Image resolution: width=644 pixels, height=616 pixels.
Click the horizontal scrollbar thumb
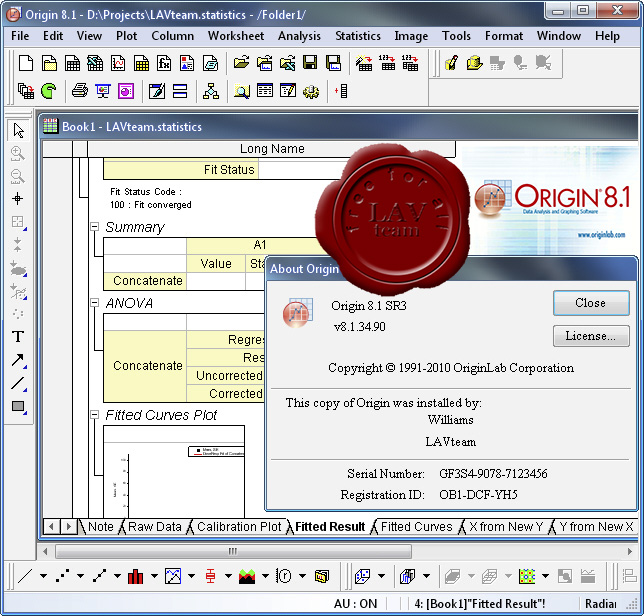(233, 551)
